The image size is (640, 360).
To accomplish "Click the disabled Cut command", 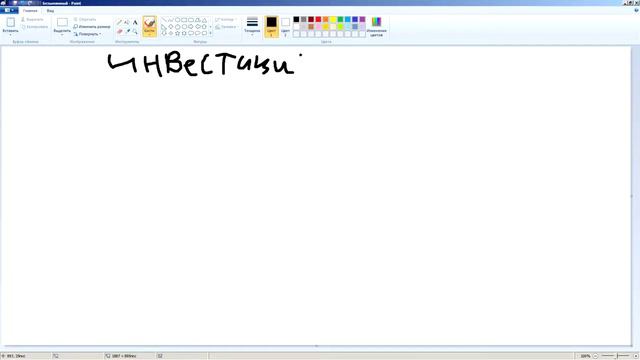I will (32, 19).
